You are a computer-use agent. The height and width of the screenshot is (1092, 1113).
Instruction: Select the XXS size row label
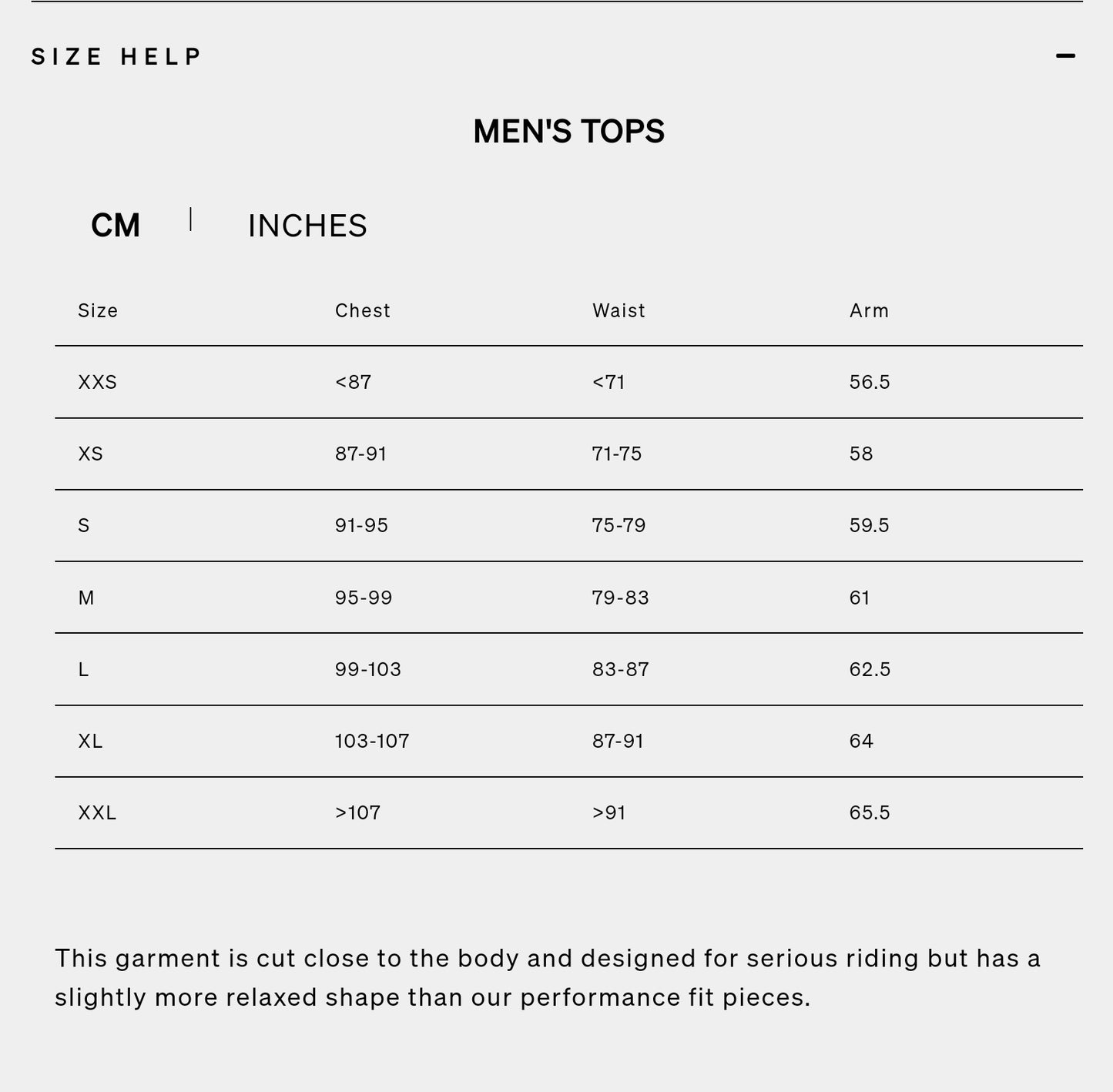click(x=97, y=382)
